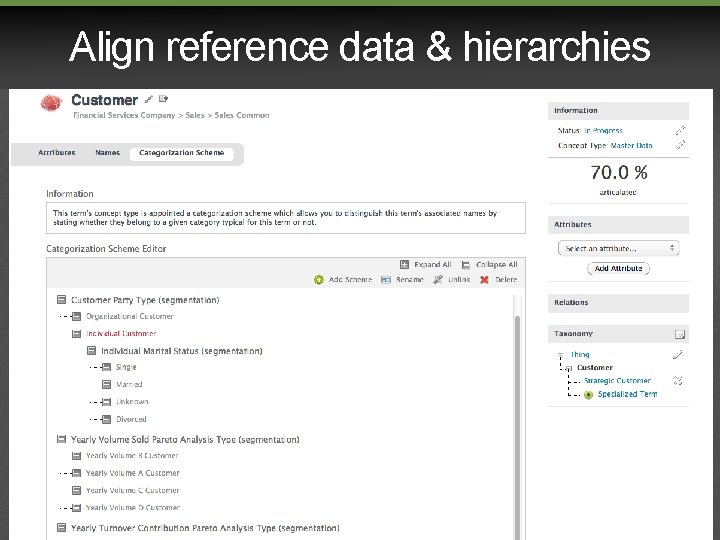Click the red Customer term logo icon
This screenshot has width=720, height=540.
click(51, 103)
